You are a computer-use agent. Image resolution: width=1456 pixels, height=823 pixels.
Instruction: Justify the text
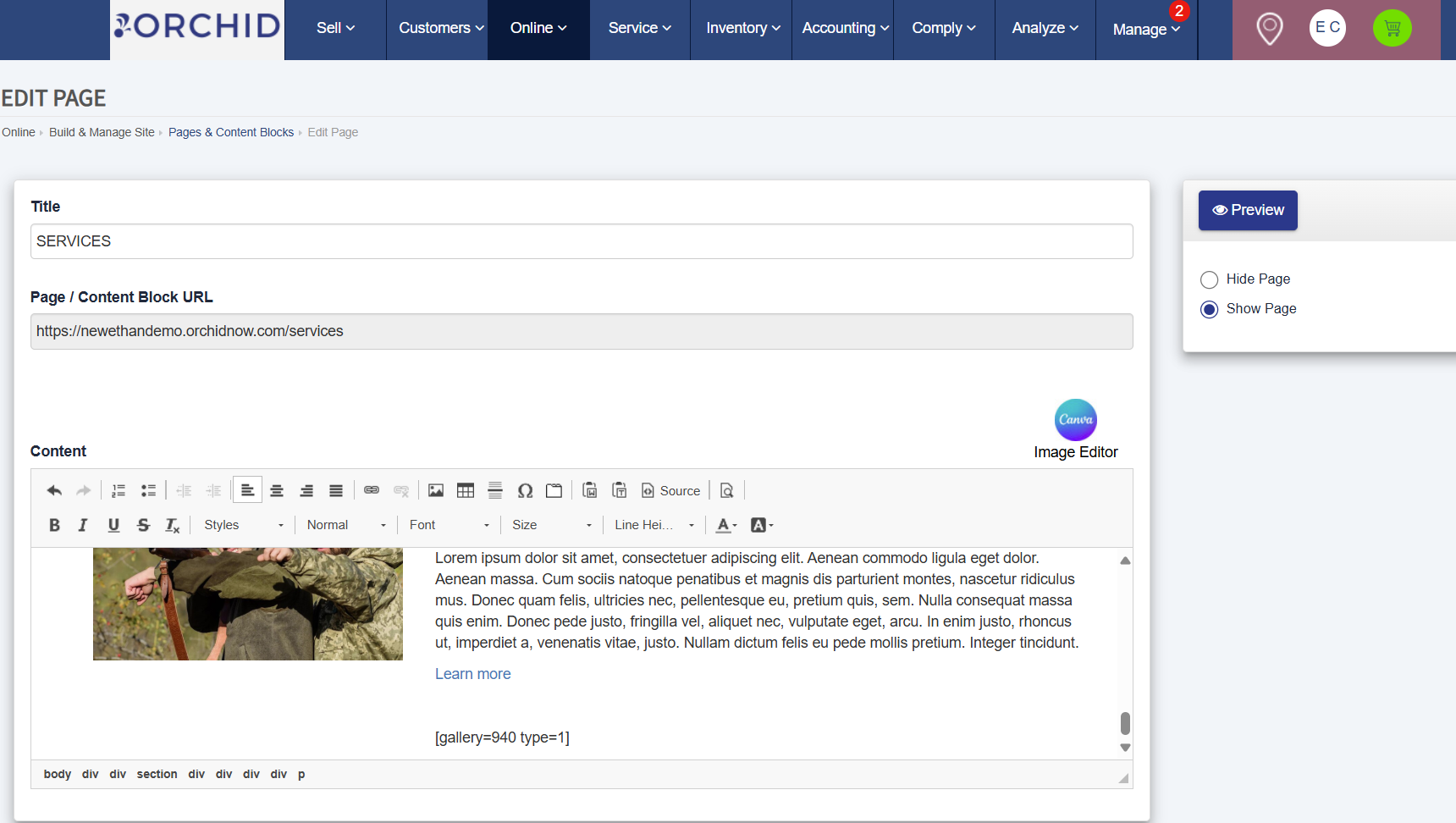point(336,490)
